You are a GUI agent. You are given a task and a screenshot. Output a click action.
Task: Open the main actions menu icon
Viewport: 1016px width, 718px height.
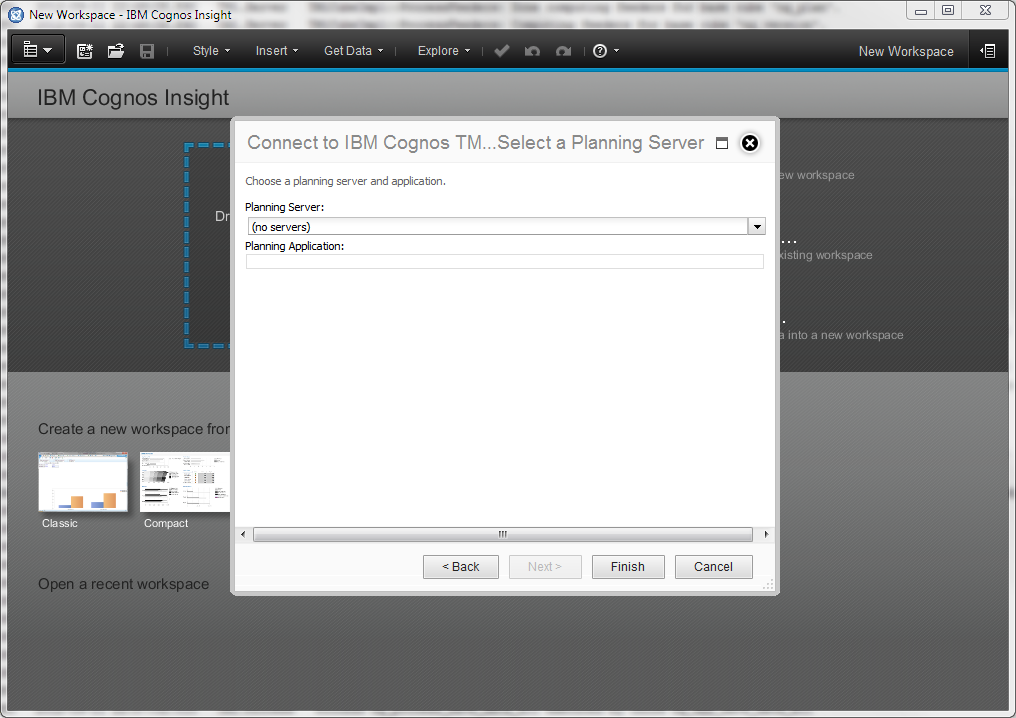tap(38, 50)
